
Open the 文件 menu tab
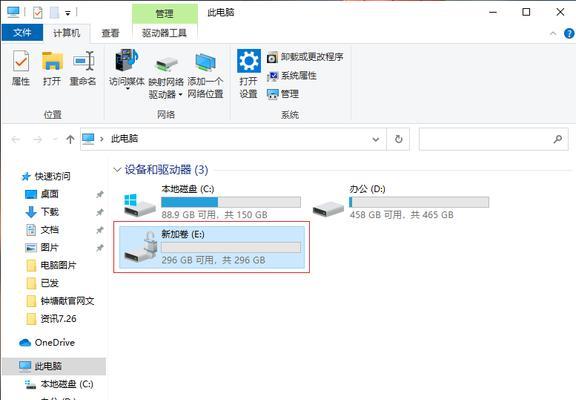tap(22, 33)
